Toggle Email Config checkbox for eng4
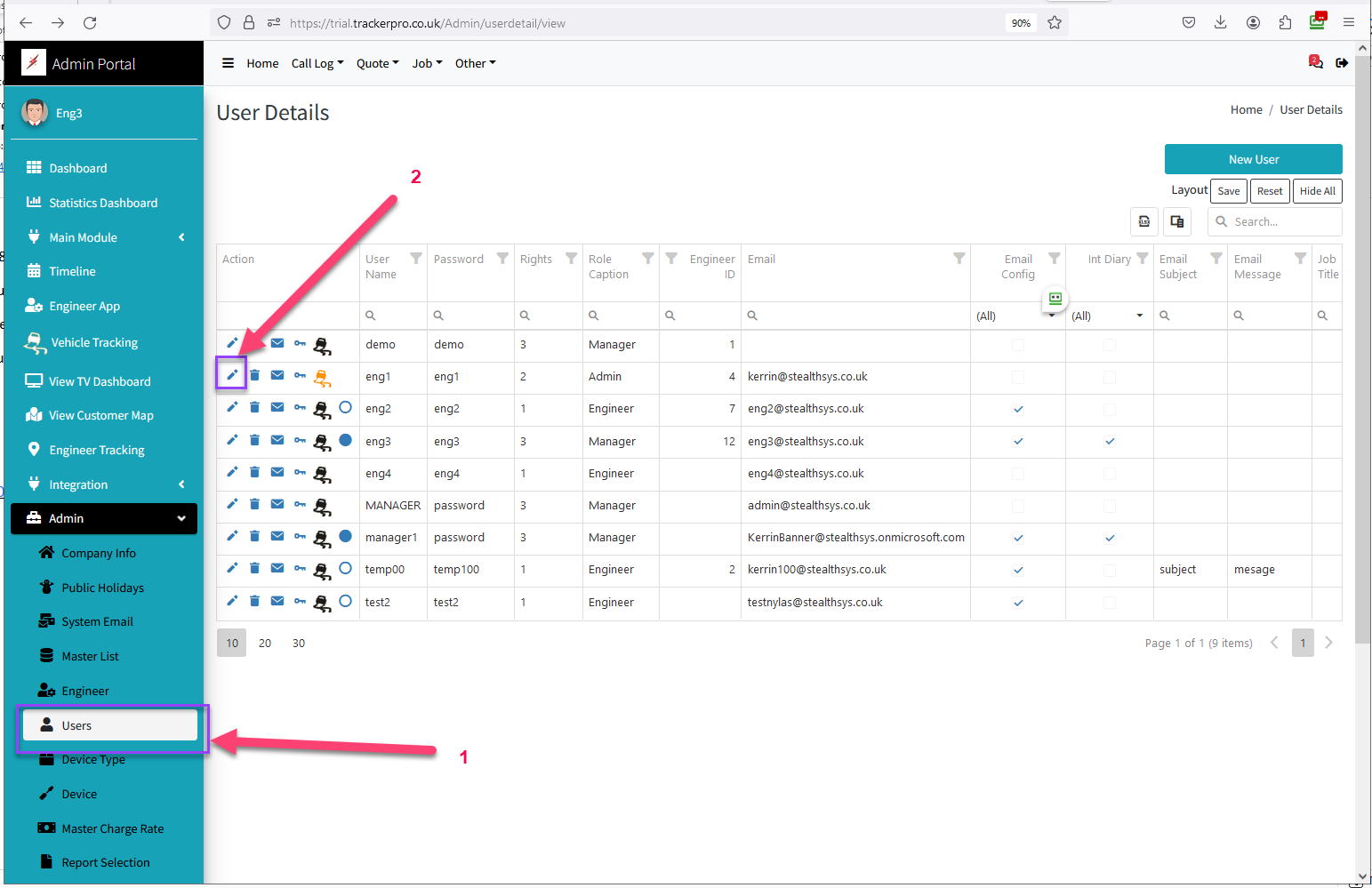Viewport: 1372px width, 888px height. pyautogui.click(x=1018, y=474)
